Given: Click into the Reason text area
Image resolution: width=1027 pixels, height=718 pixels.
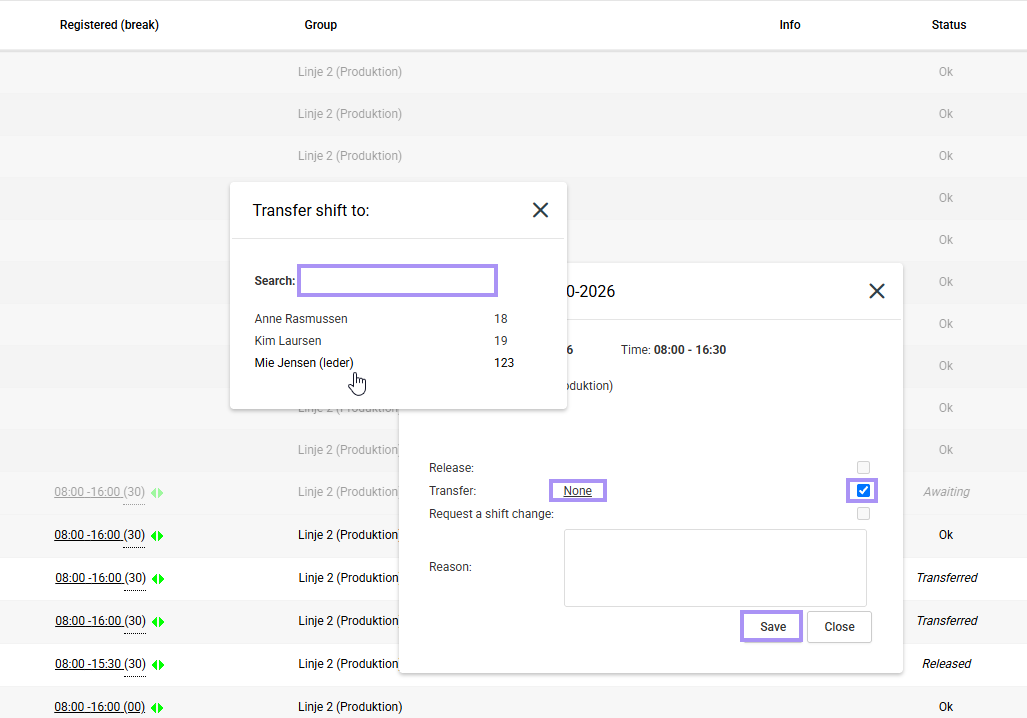Looking at the screenshot, I should [x=715, y=568].
